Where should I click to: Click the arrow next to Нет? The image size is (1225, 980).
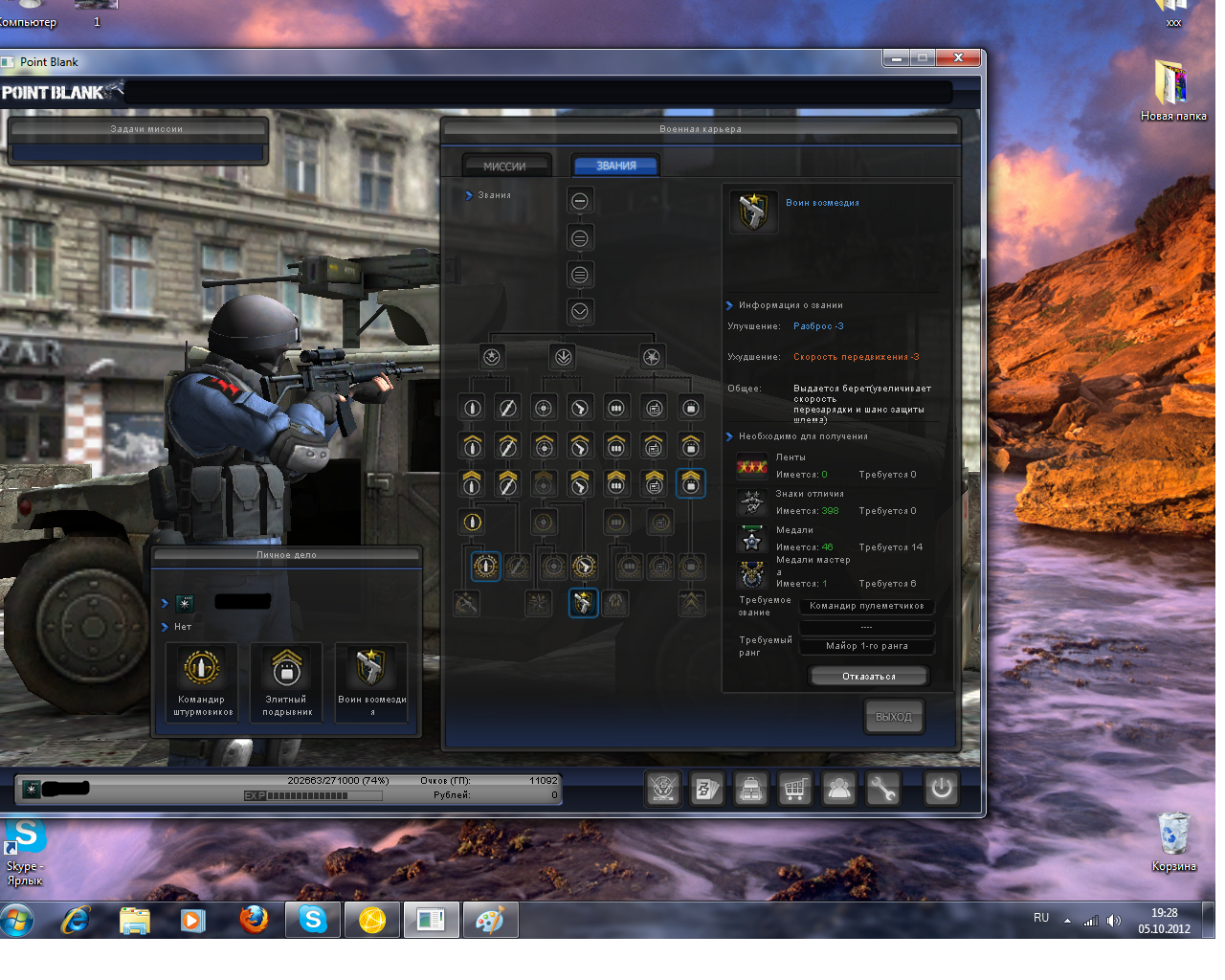pyautogui.click(x=165, y=627)
